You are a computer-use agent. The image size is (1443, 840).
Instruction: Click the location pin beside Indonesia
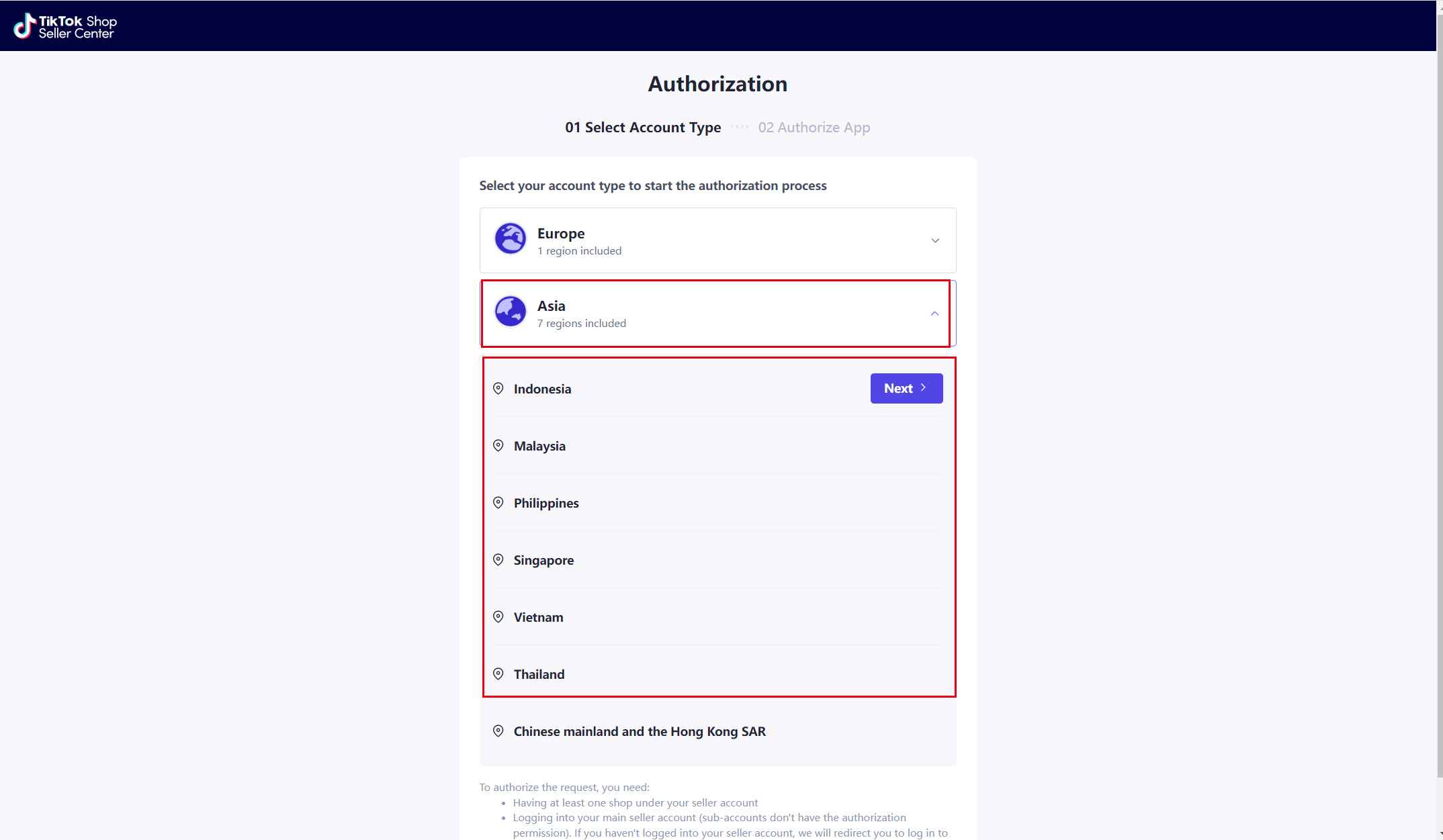click(x=498, y=389)
